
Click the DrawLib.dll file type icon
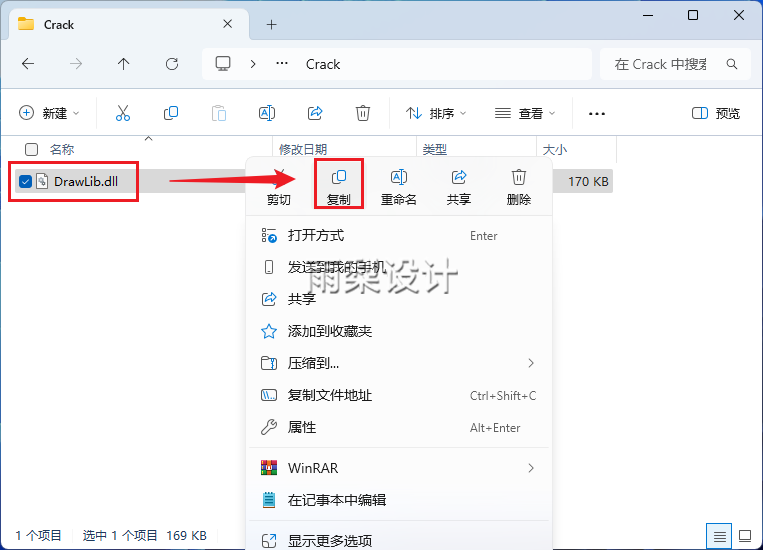coord(42,182)
